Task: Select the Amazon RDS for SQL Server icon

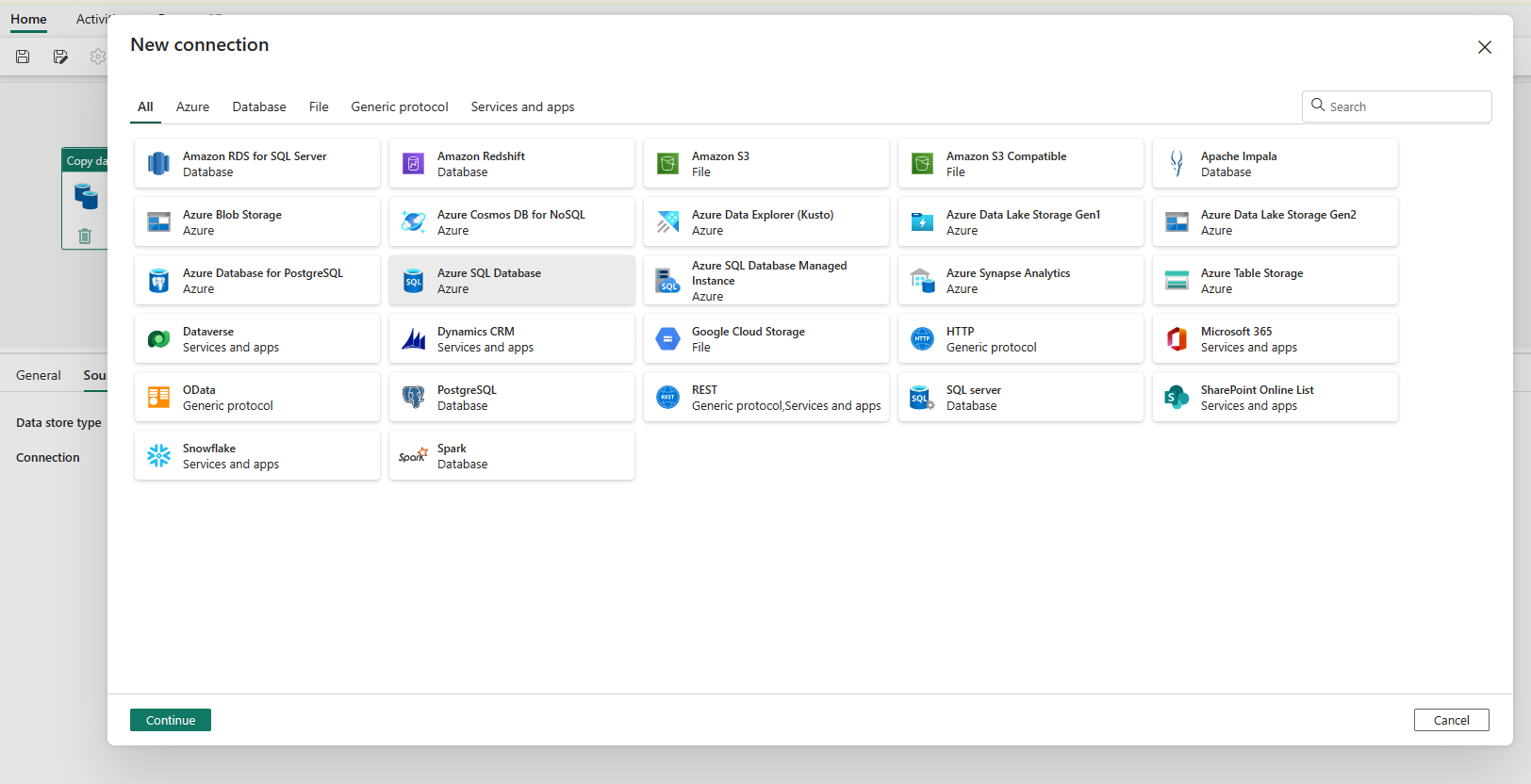Action: tap(158, 164)
